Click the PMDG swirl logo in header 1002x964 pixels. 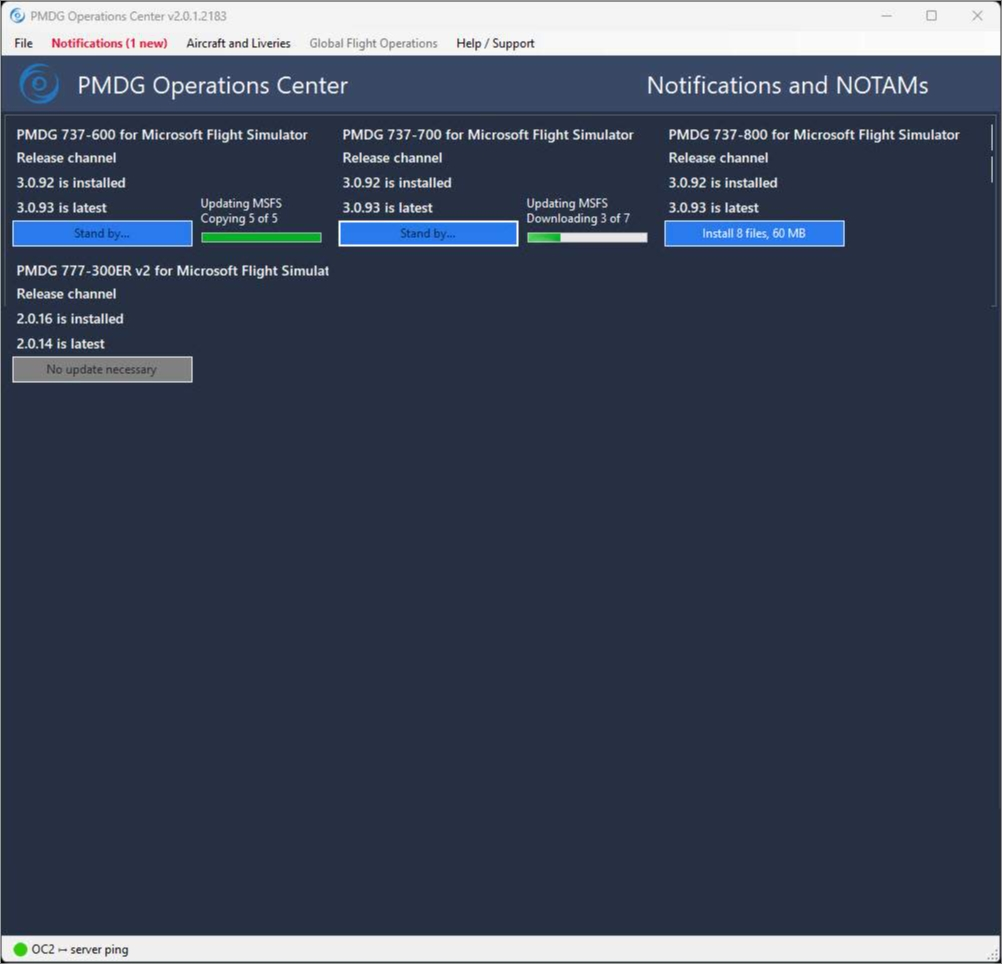click(x=39, y=84)
